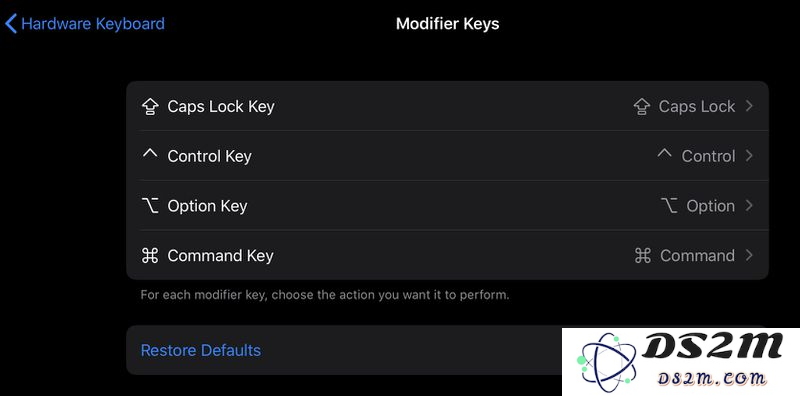Click the Caps Lock arrow icon on left
The image size is (800, 396).
click(x=150, y=106)
